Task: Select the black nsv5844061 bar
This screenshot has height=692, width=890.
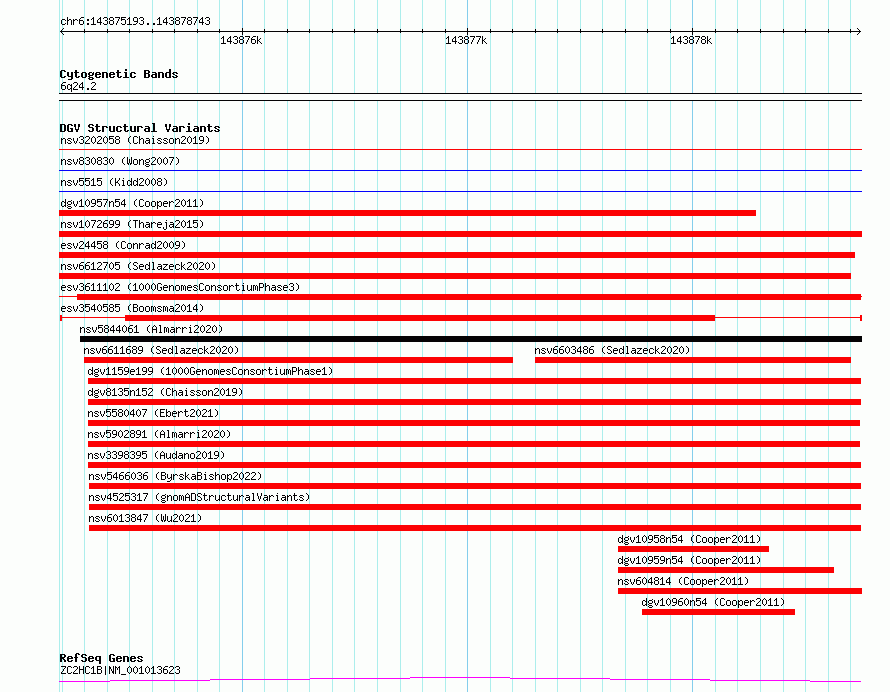Action: point(471,339)
